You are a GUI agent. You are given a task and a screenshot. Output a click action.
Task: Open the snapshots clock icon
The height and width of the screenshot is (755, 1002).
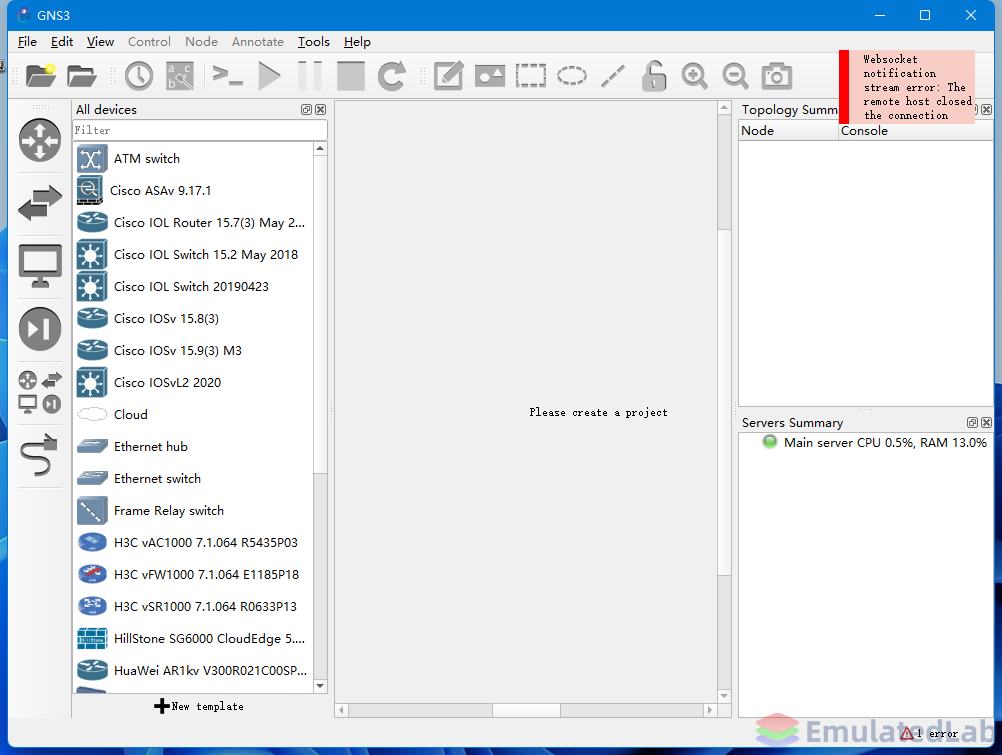pyautogui.click(x=139, y=76)
